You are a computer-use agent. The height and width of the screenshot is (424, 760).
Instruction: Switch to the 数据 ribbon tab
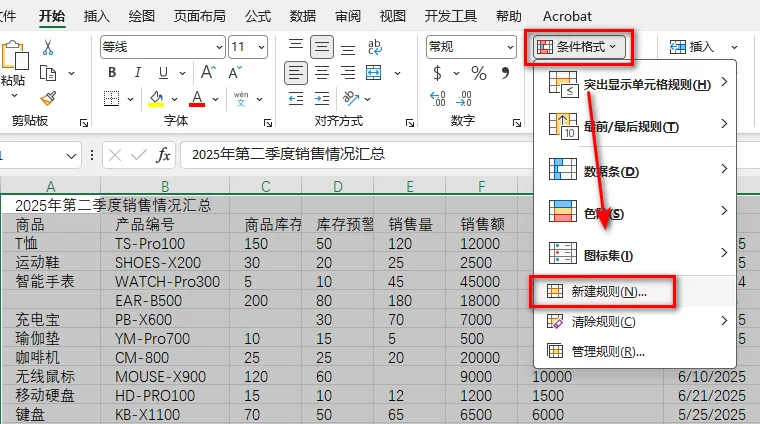[302, 16]
